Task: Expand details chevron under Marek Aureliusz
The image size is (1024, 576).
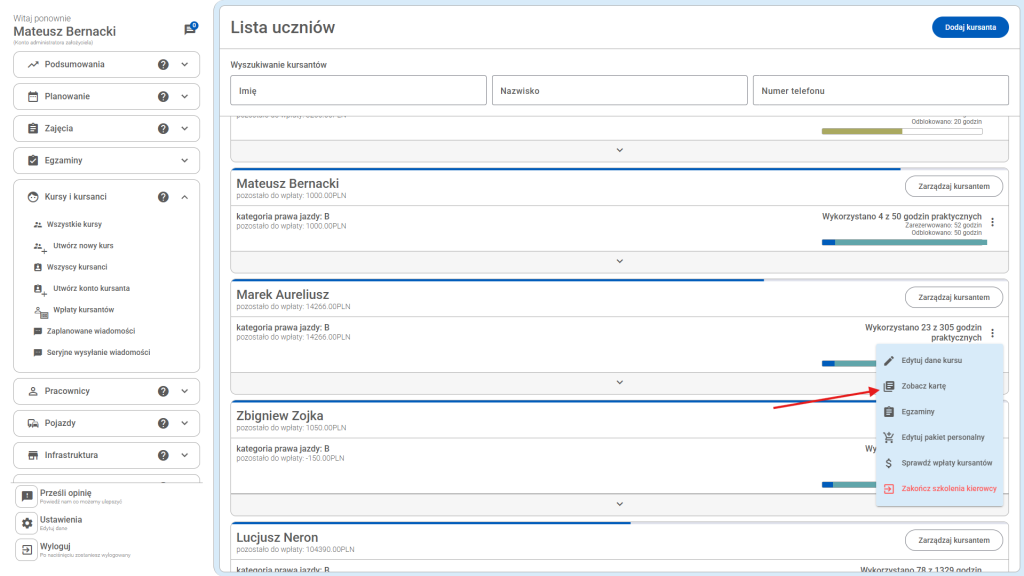Action: click(618, 382)
